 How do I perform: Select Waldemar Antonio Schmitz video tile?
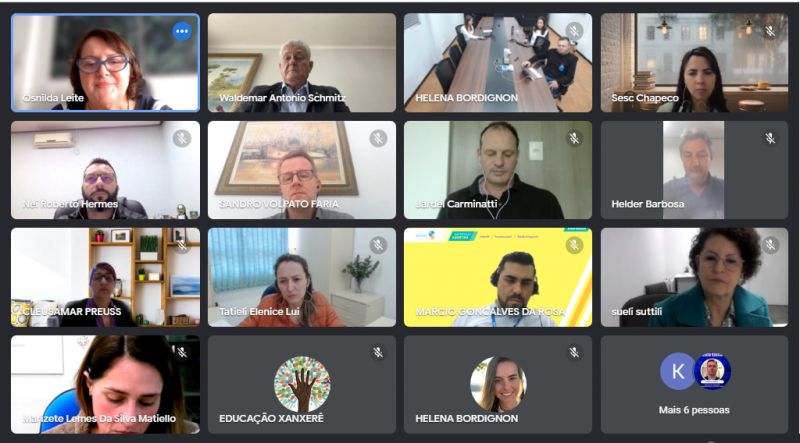302,62
